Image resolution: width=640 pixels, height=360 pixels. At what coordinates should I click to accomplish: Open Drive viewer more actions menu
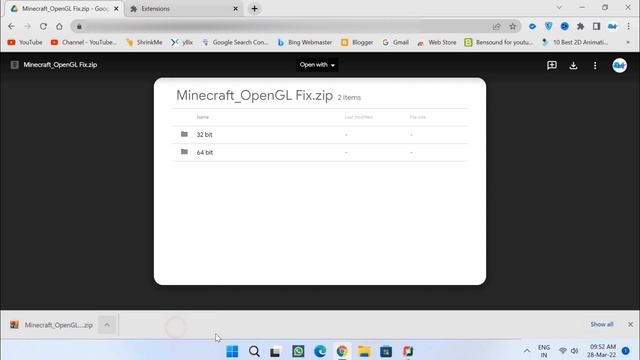[x=595, y=65]
